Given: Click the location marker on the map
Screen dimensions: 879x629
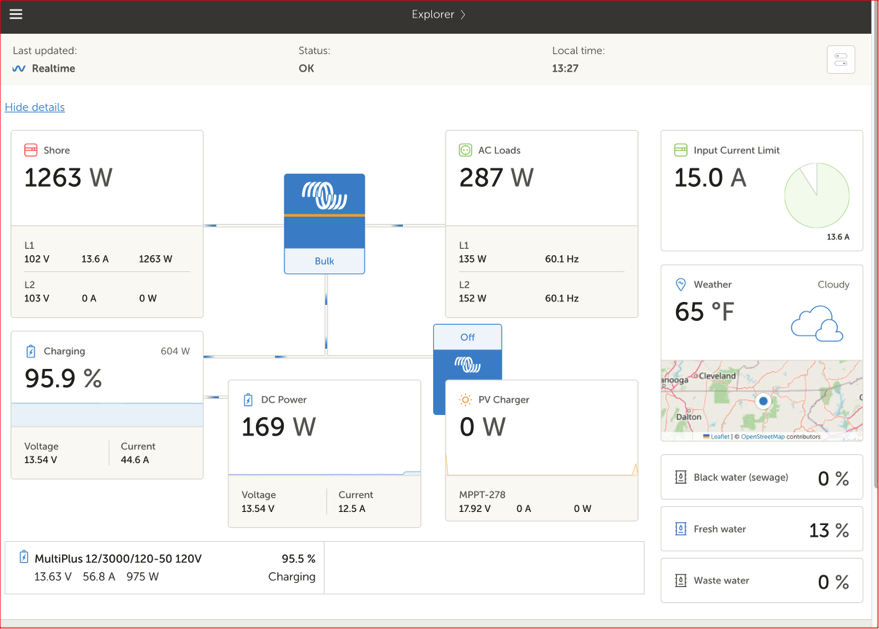Looking at the screenshot, I should coord(763,401).
